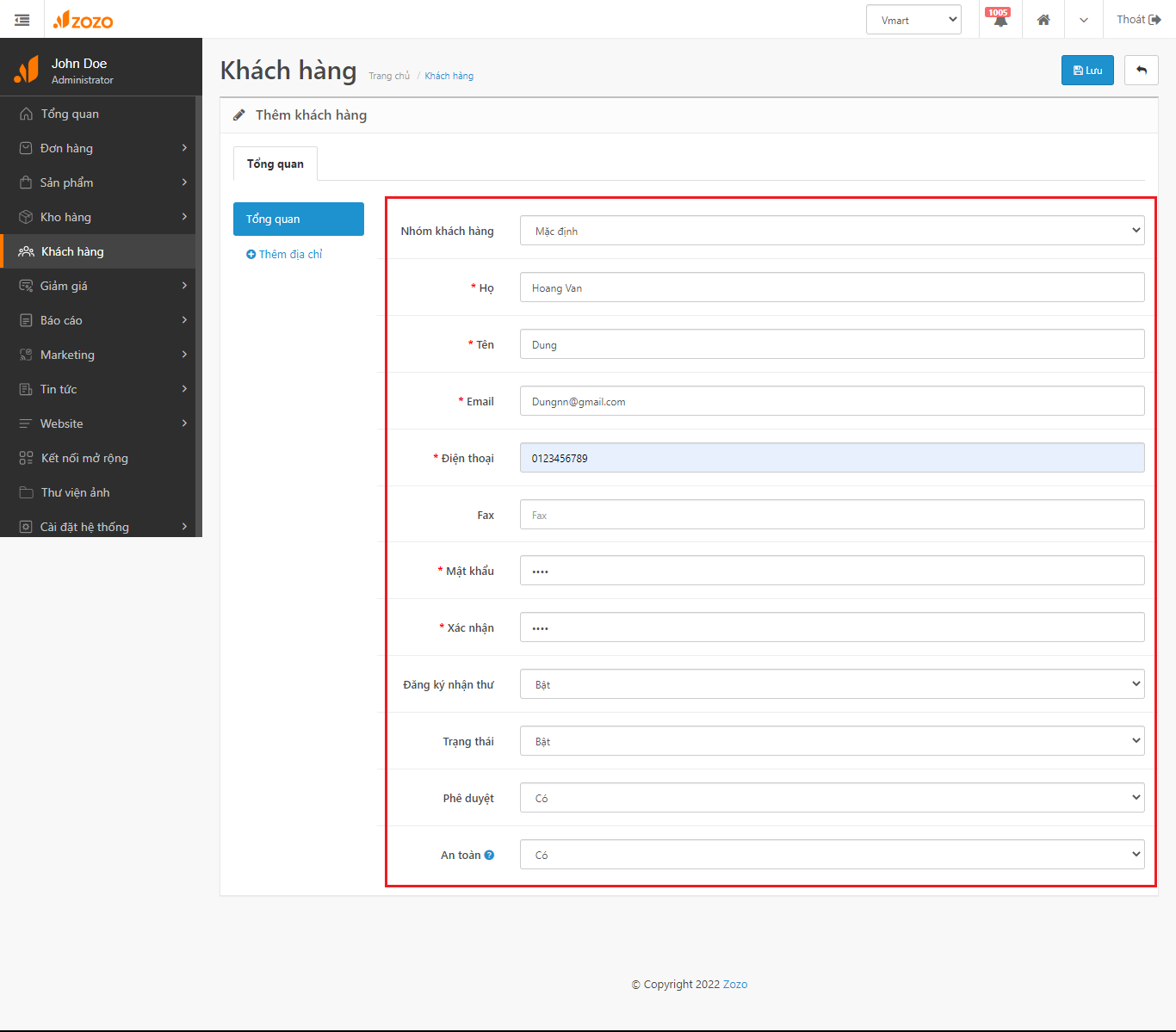Open notifications bell with 1005 badge
The height and width of the screenshot is (1032, 1176).
coord(1000,19)
